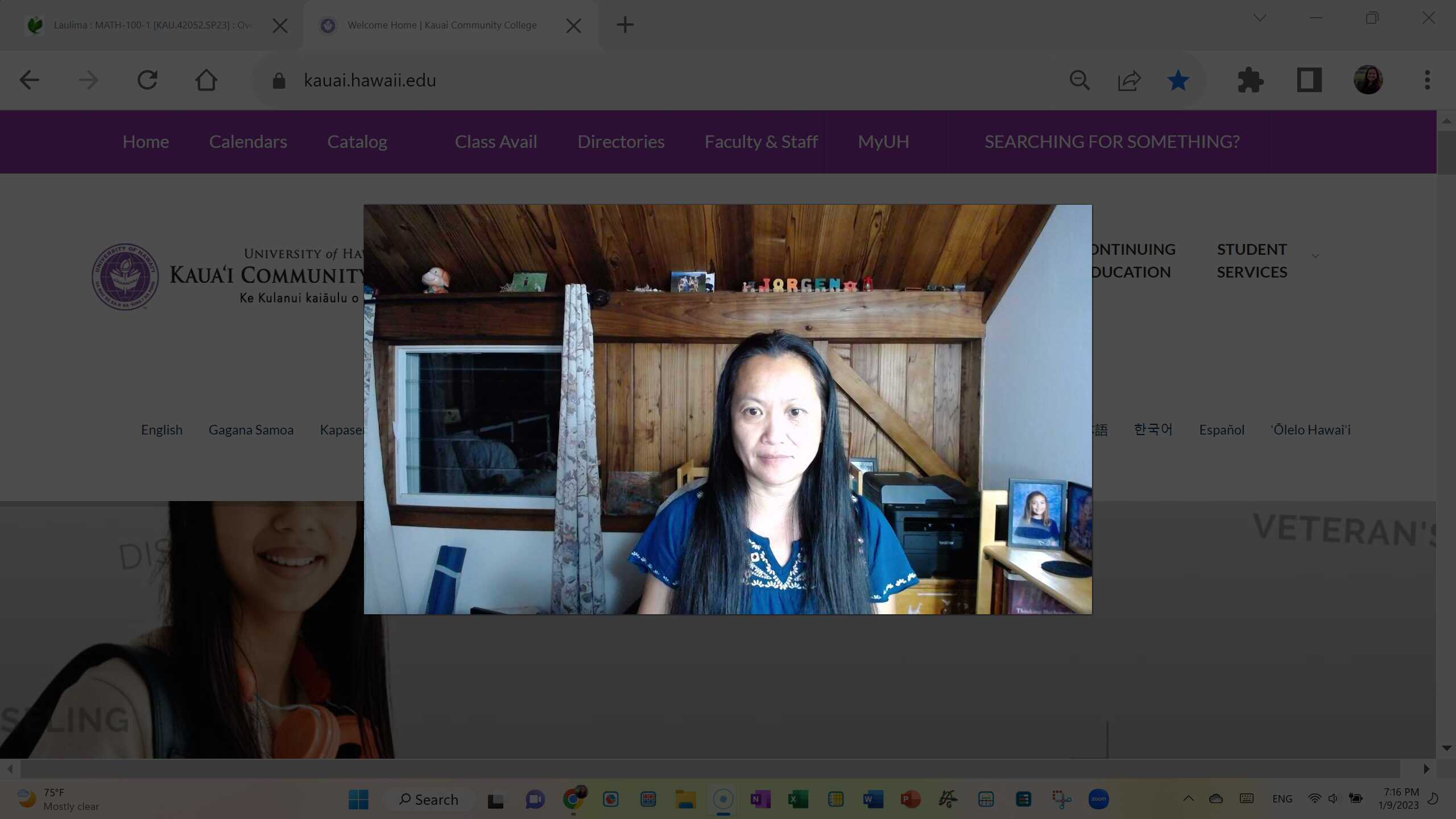Expand hidden icons in the system tray
This screenshot has height=819, width=1456.
(1189, 798)
